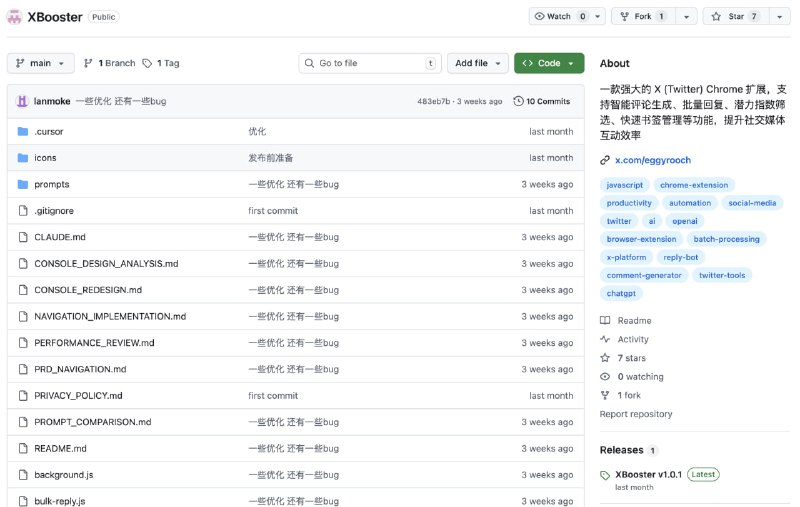Click the Readme book icon

point(605,321)
